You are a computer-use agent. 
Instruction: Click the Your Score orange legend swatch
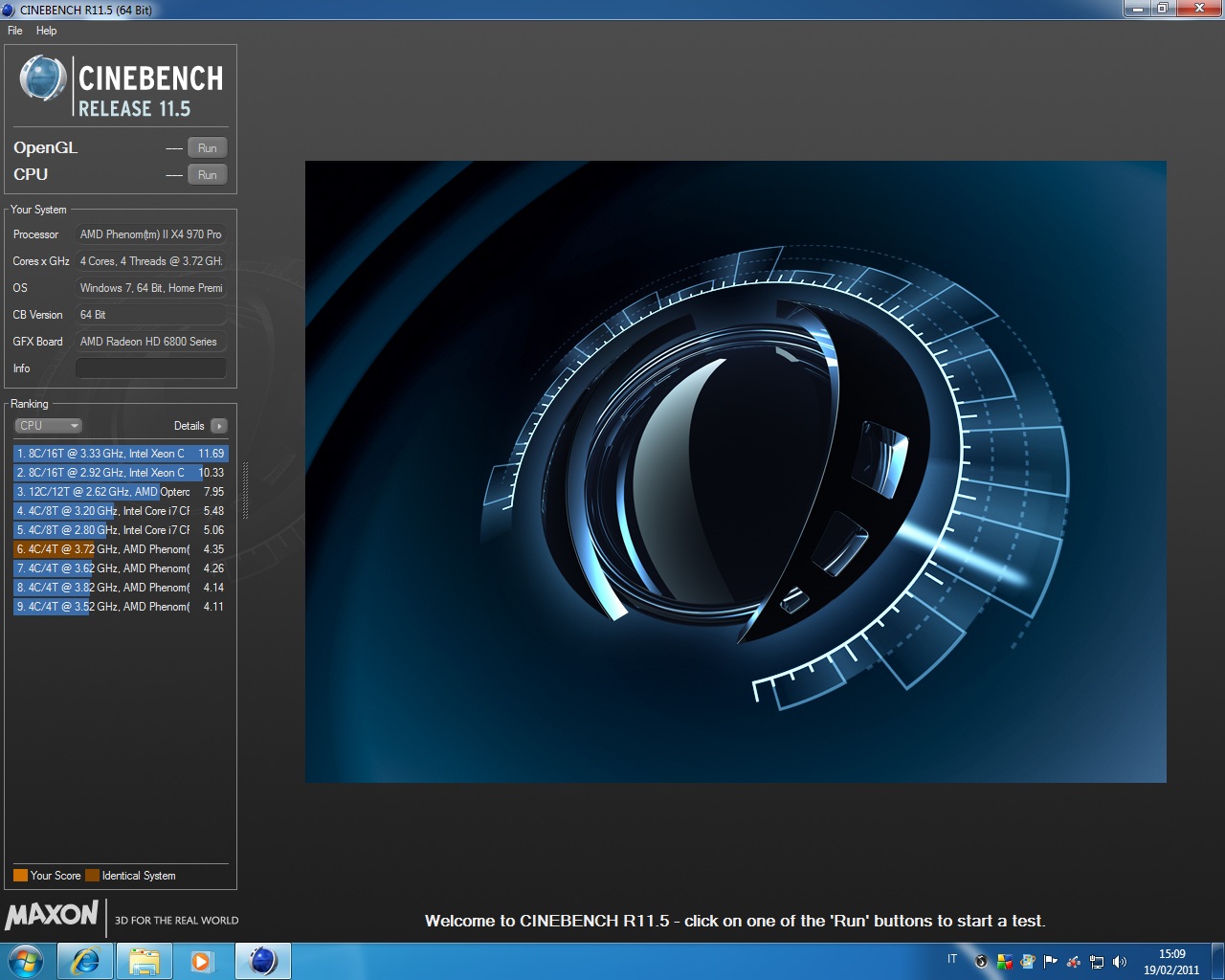(20, 875)
